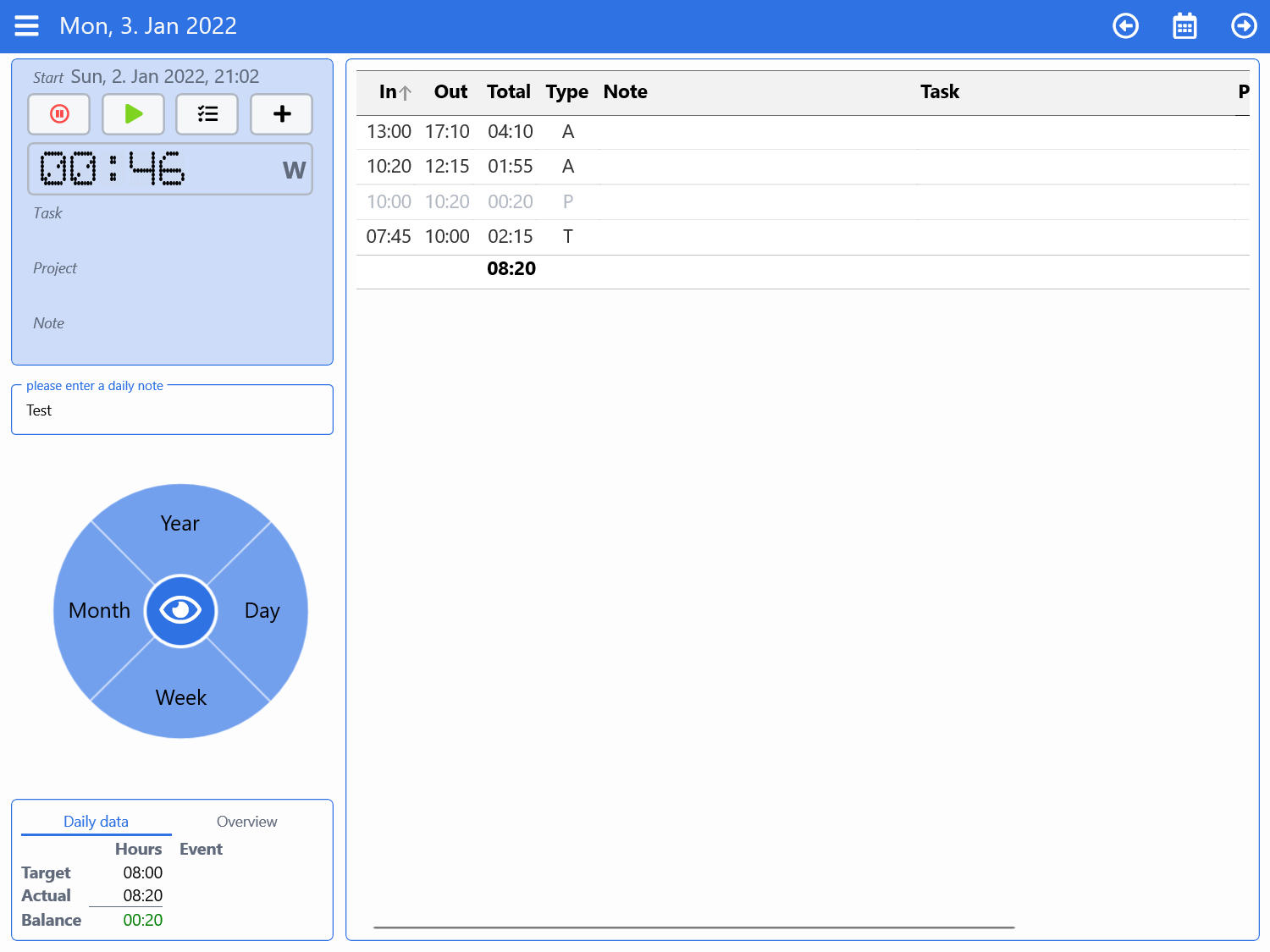
Task: Select the 13:00 entry row
Action: click(803, 132)
